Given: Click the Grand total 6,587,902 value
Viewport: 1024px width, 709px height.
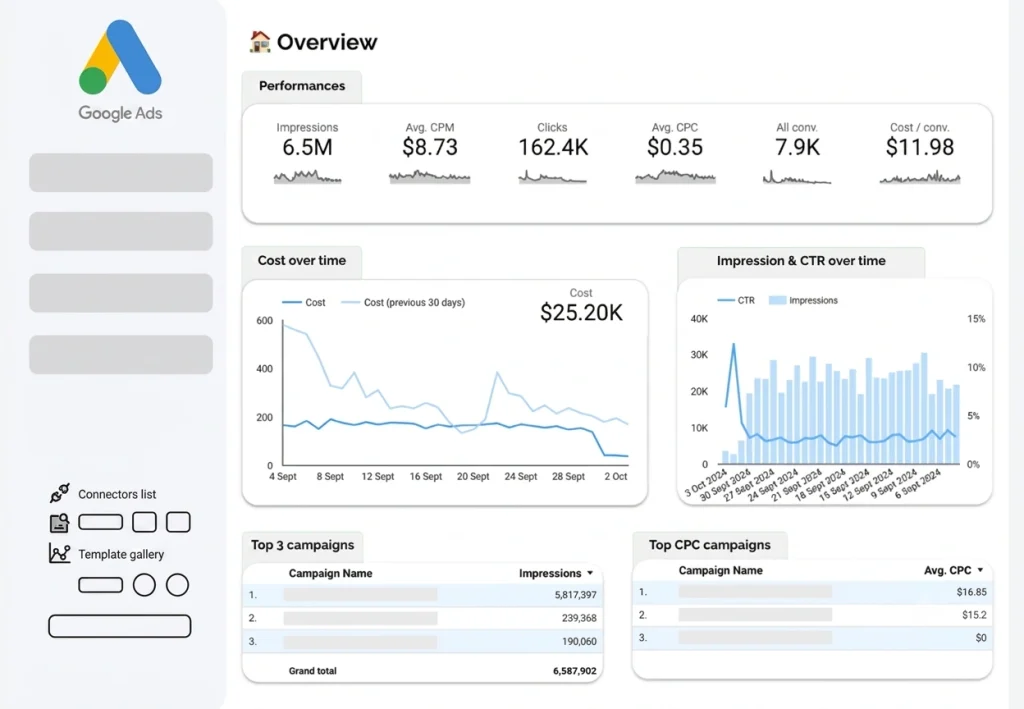Looking at the screenshot, I should (x=574, y=670).
